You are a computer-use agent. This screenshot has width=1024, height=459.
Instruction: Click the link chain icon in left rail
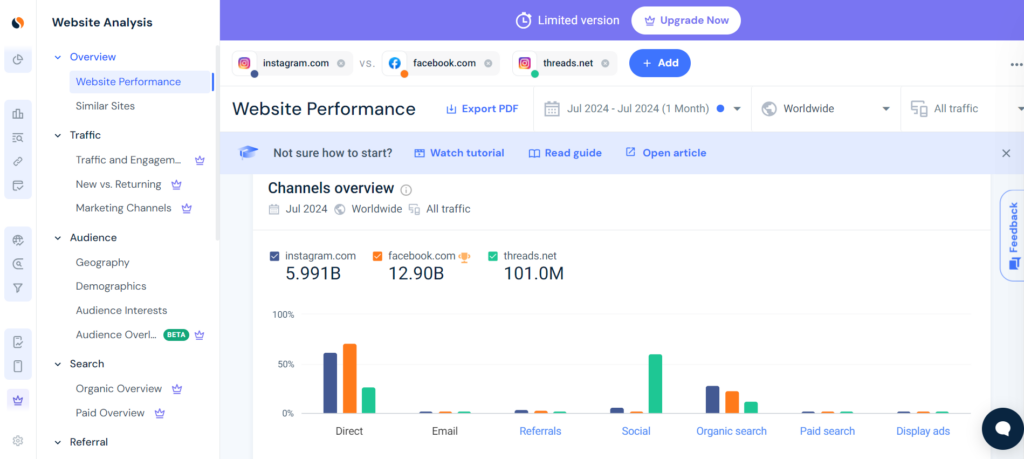(18, 162)
